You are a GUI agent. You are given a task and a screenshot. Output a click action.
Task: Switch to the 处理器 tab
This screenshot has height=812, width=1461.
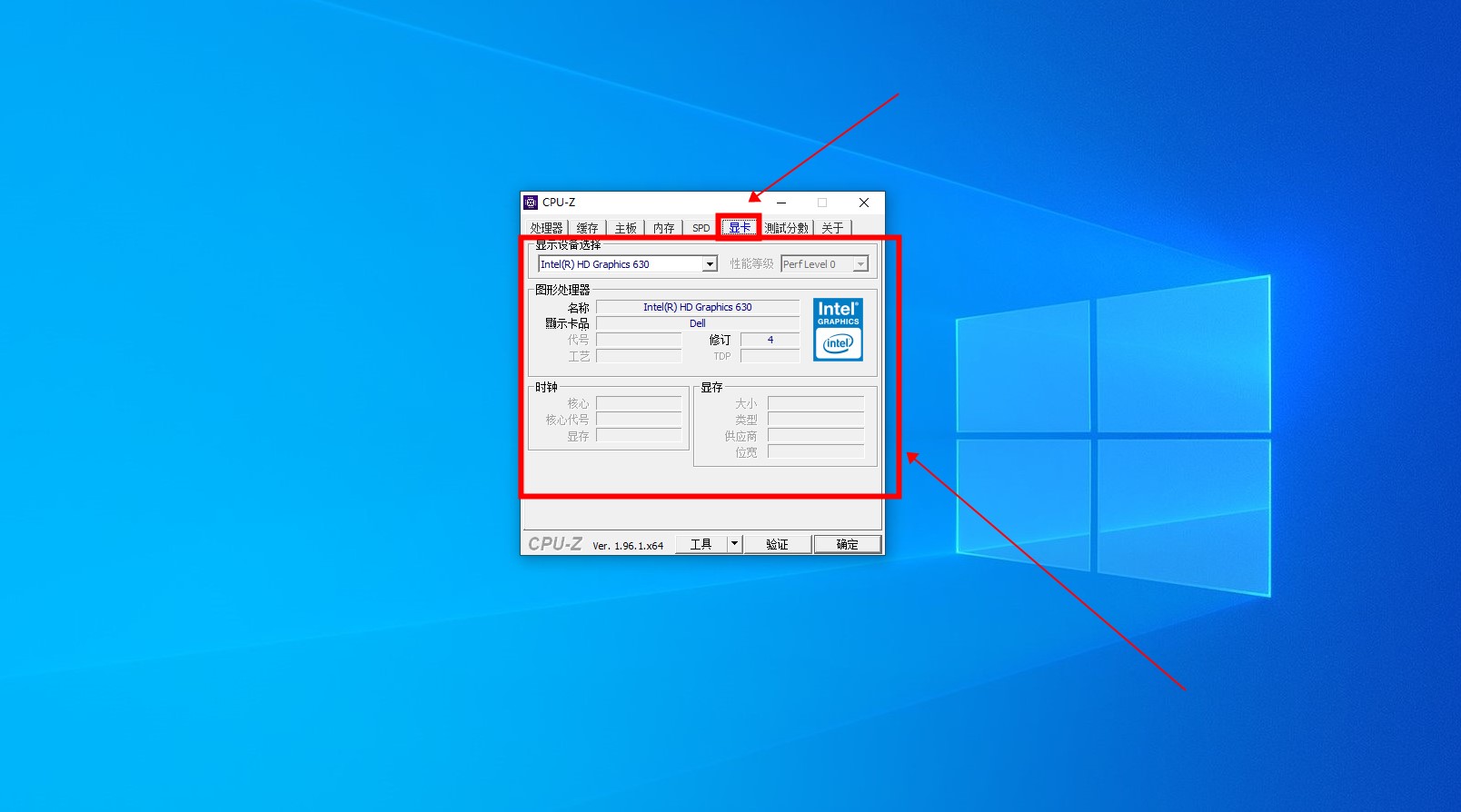(547, 228)
